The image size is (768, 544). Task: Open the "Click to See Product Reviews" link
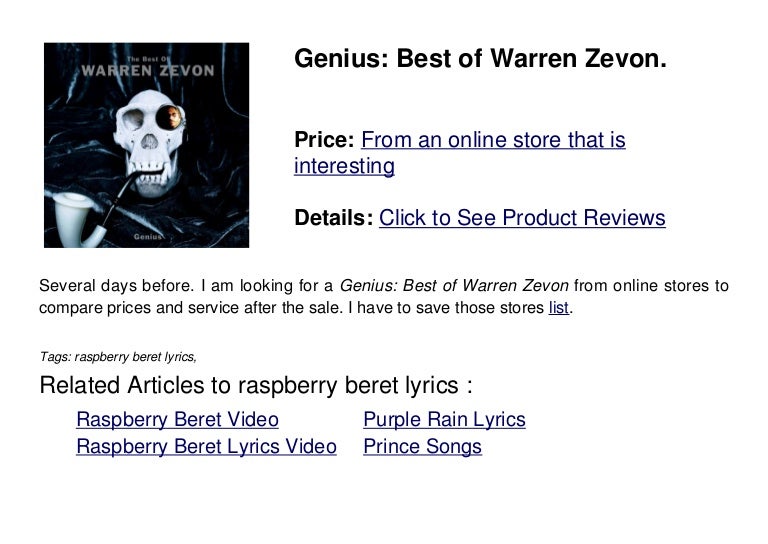pyautogui.click(x=522, y=218)
